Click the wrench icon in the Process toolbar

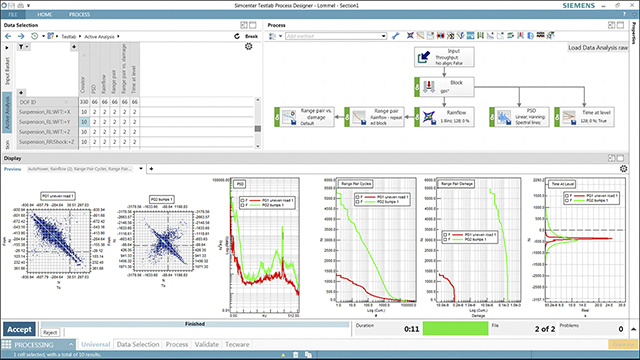point(395,36)
